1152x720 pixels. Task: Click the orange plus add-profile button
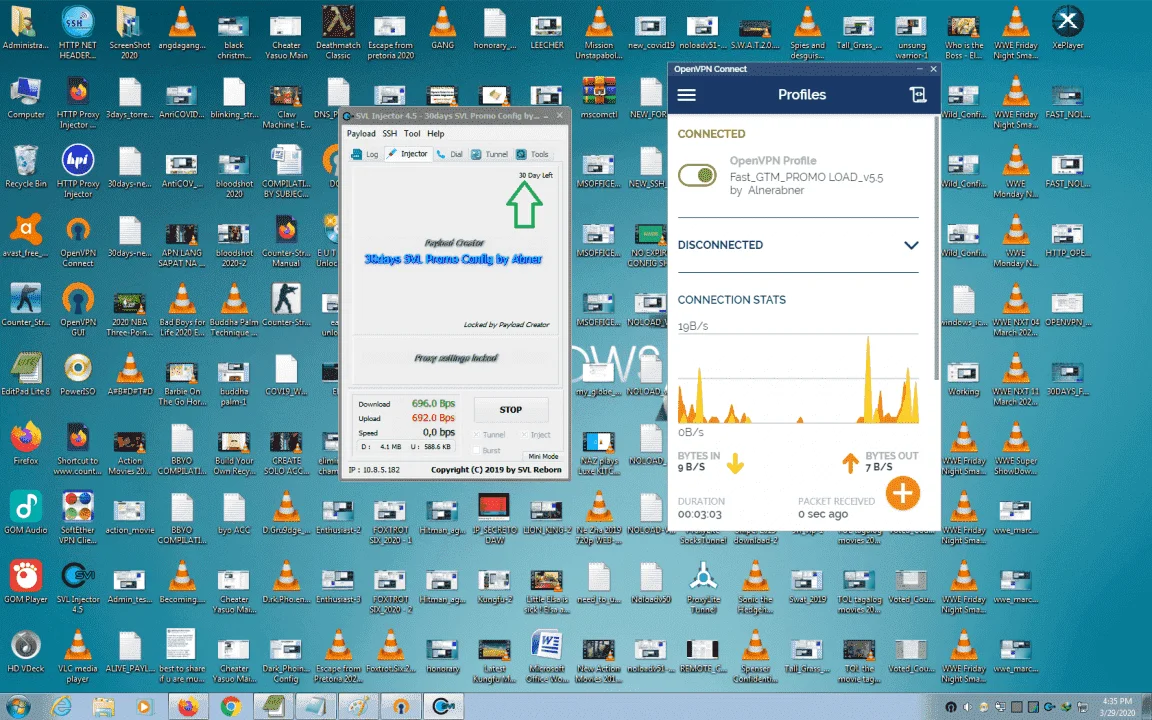click(902, 493)
